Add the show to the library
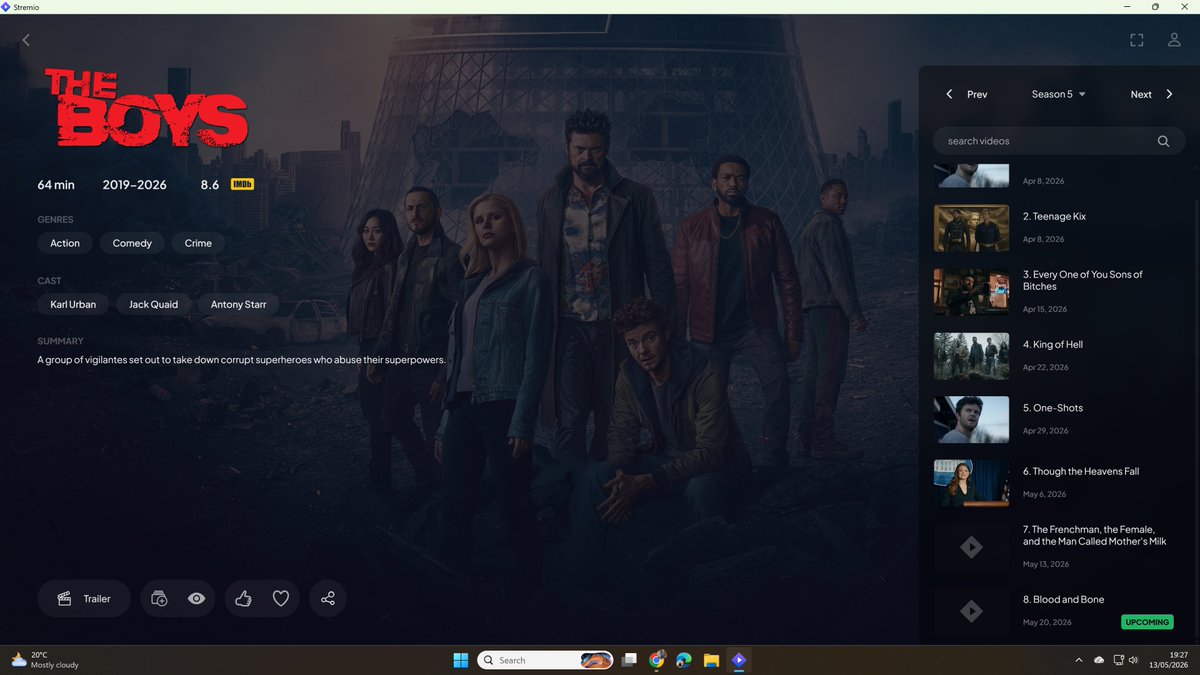The image size is (1200, 675). [x=159, y=599]
